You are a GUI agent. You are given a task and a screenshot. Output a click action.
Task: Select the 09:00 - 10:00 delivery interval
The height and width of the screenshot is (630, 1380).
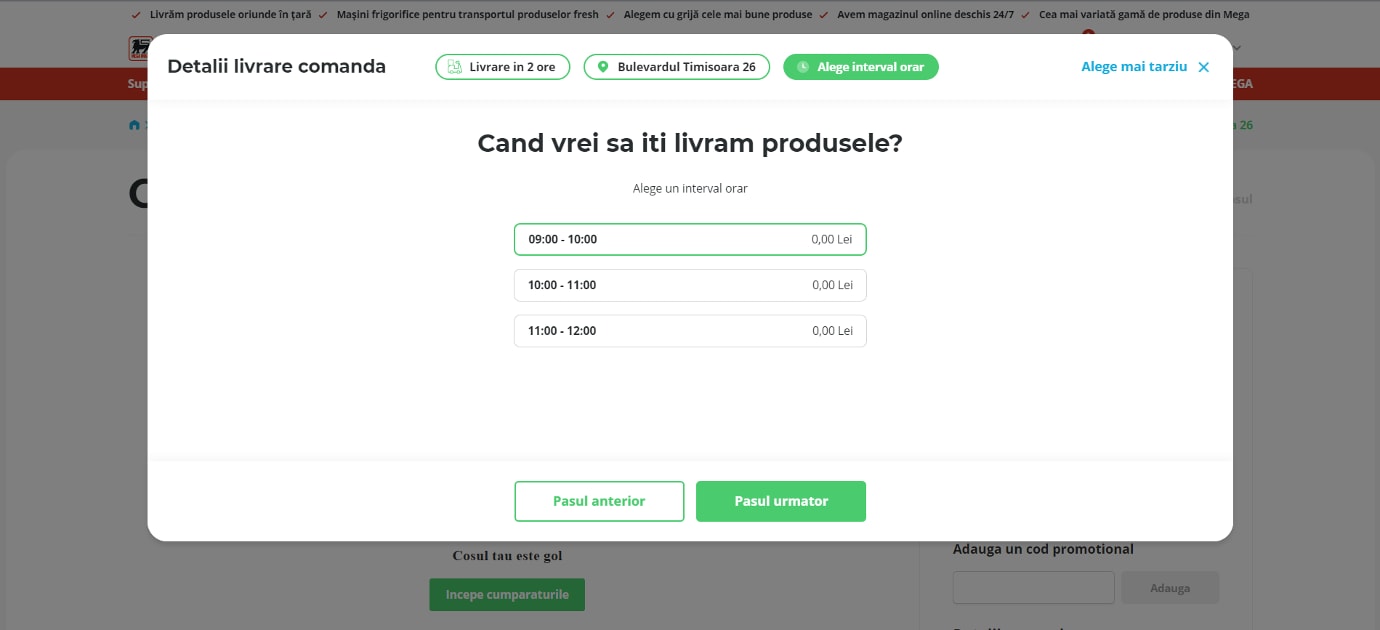tap(690, 240)
